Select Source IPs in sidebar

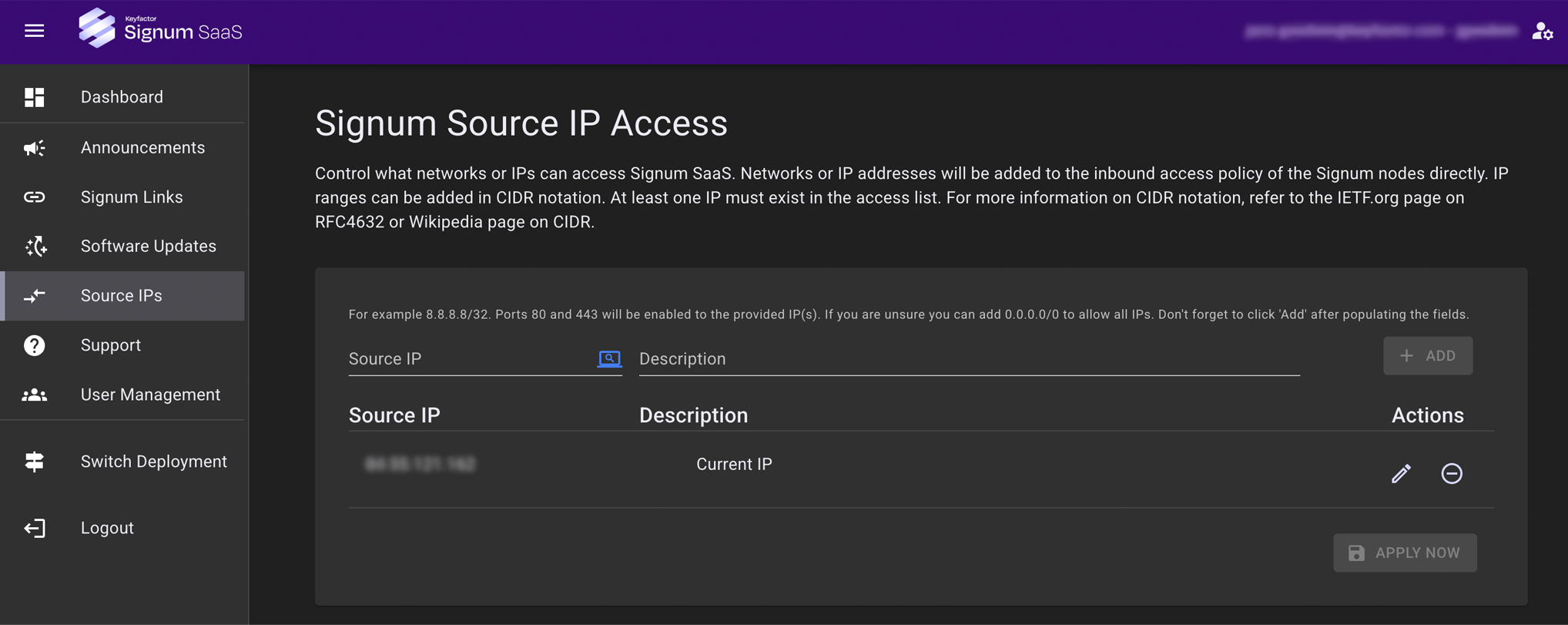(x=122, y=296)
